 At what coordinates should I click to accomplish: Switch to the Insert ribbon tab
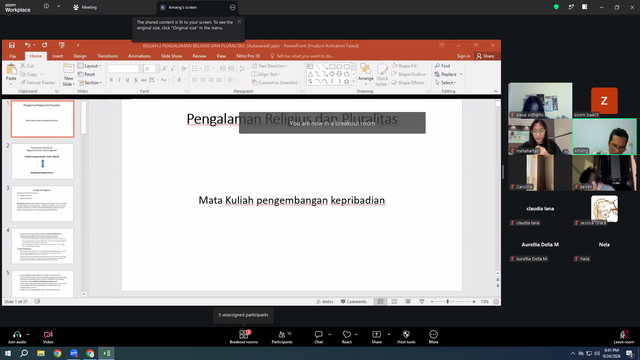tap(58, 56)
